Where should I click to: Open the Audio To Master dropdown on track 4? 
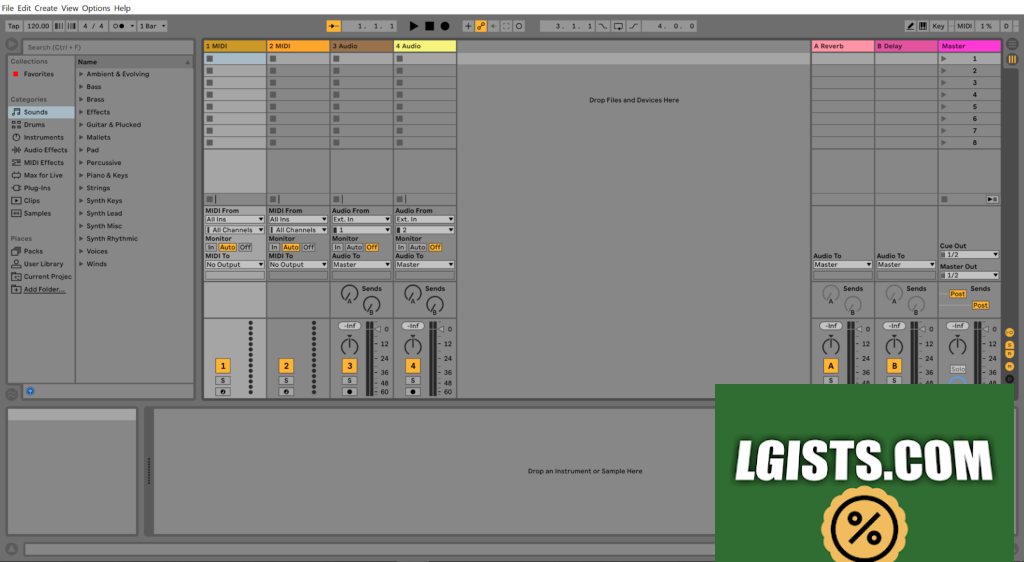pyautogui.click(x=424, y=265)
